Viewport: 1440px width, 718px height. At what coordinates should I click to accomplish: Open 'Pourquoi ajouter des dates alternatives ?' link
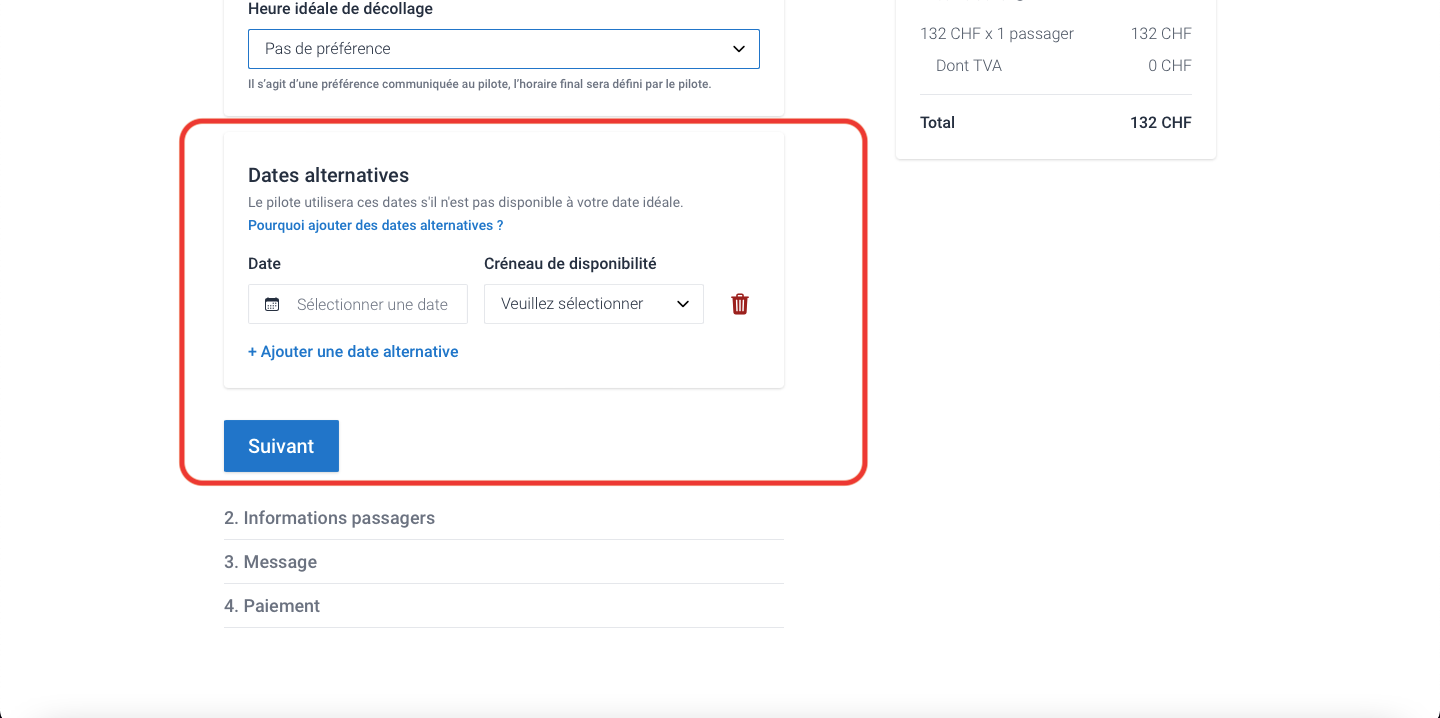click(376, 225)
